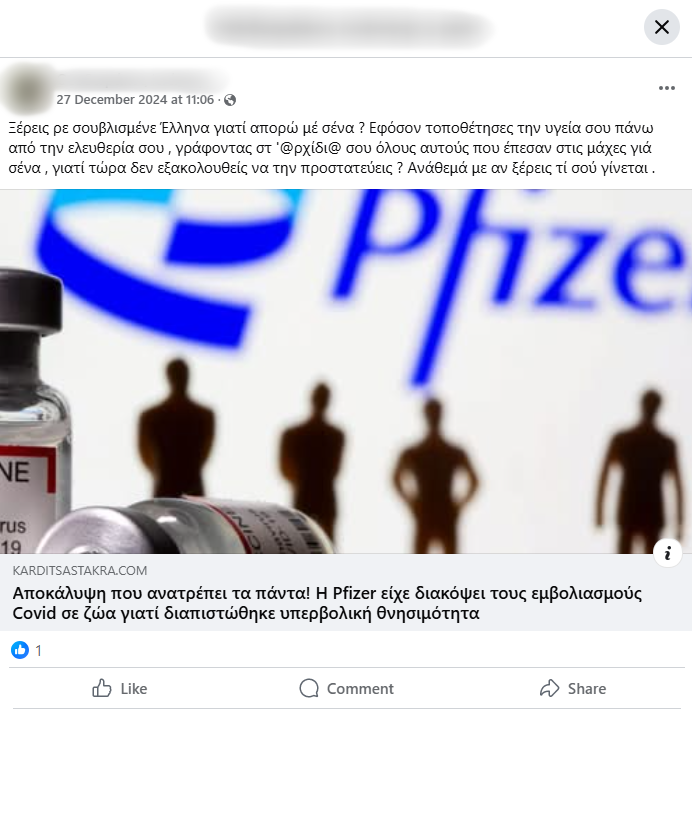This screenshot has height=823, width=692.
Task: Open the blurred profile avatar
Action: point(27,89)
